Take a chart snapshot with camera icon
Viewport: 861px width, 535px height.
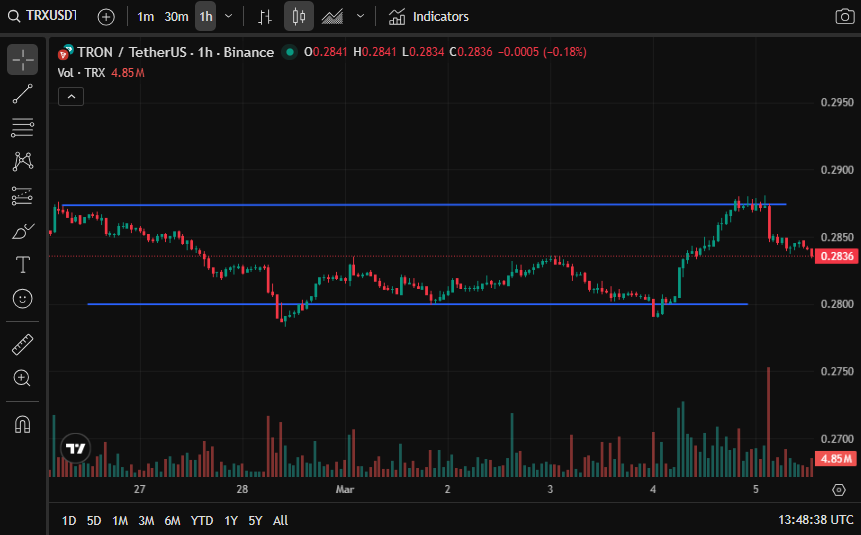point(845,16)
